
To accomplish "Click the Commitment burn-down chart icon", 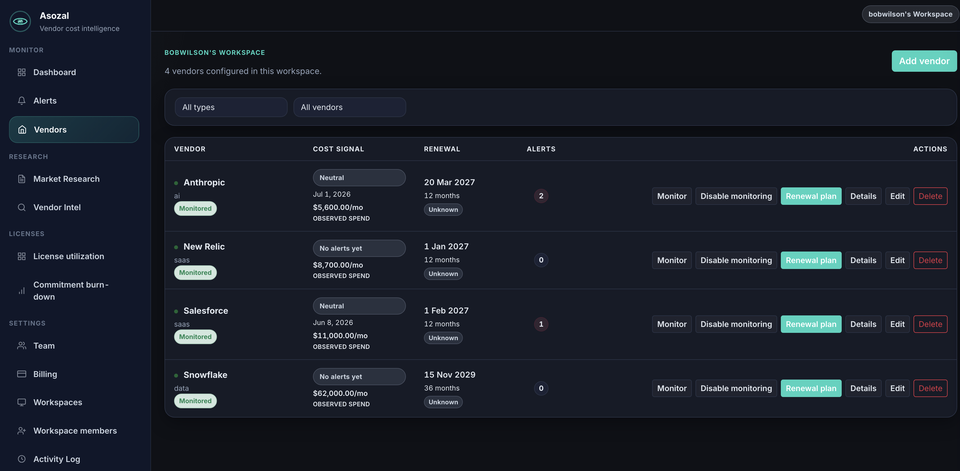I will click(21, 291).
